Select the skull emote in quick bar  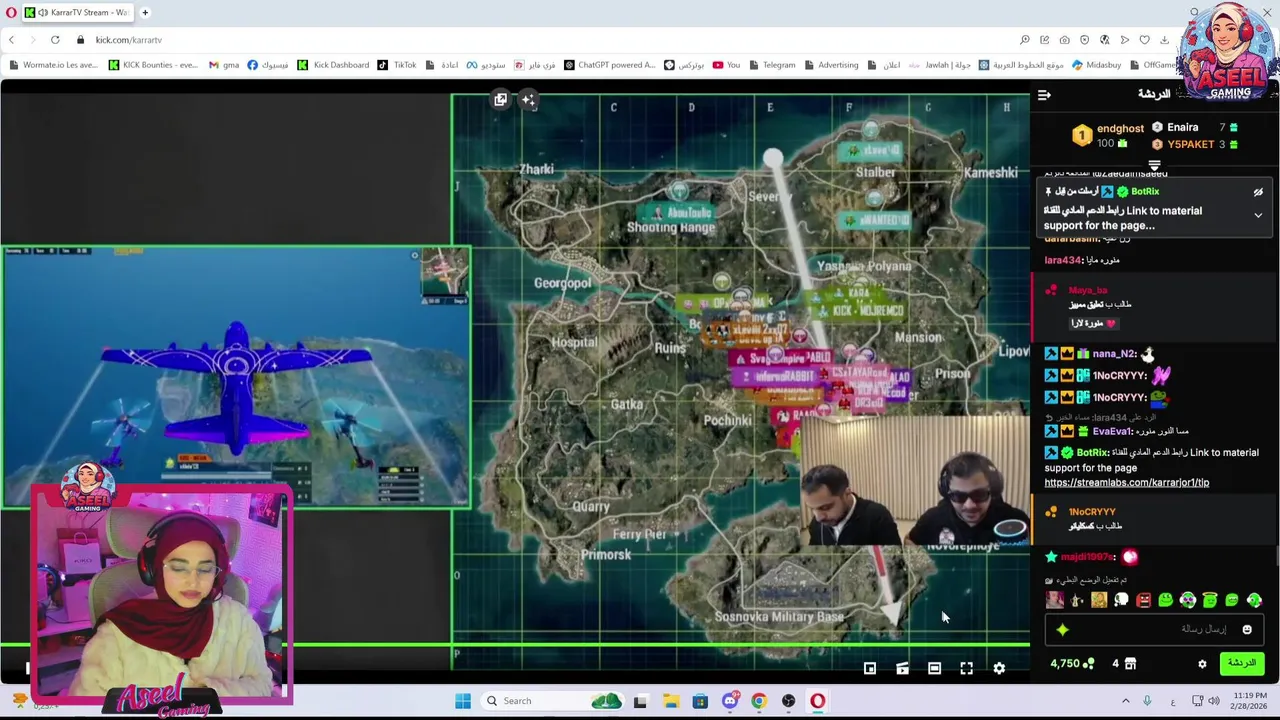[1121, 600]
